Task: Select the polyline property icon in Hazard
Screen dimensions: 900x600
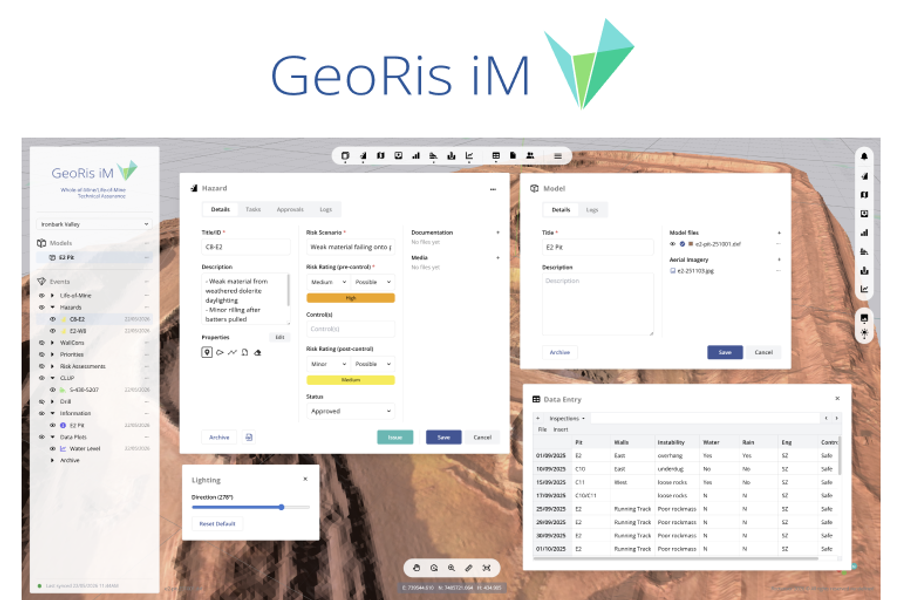Action: pyautogui.click(x=232, y=353)
